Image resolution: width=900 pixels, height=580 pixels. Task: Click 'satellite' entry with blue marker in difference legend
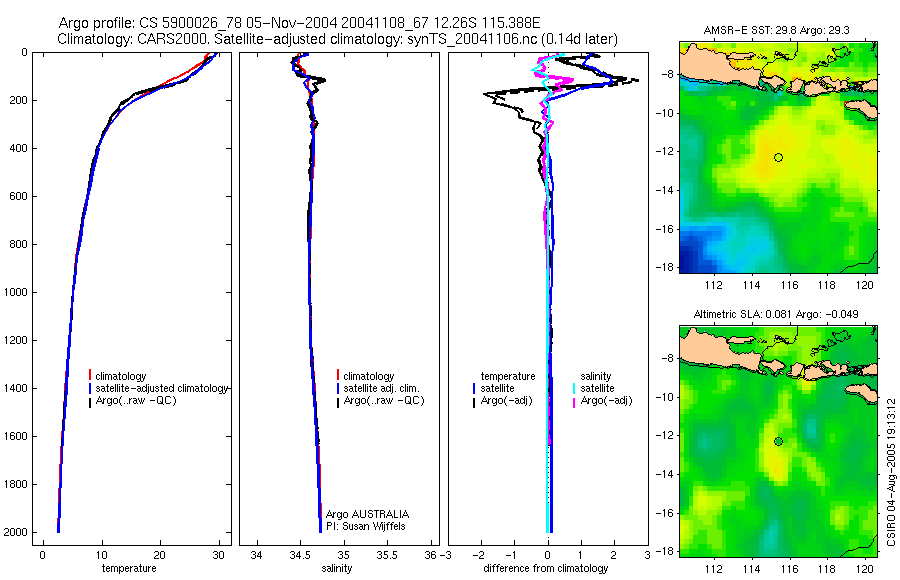(x=497, y=389)
